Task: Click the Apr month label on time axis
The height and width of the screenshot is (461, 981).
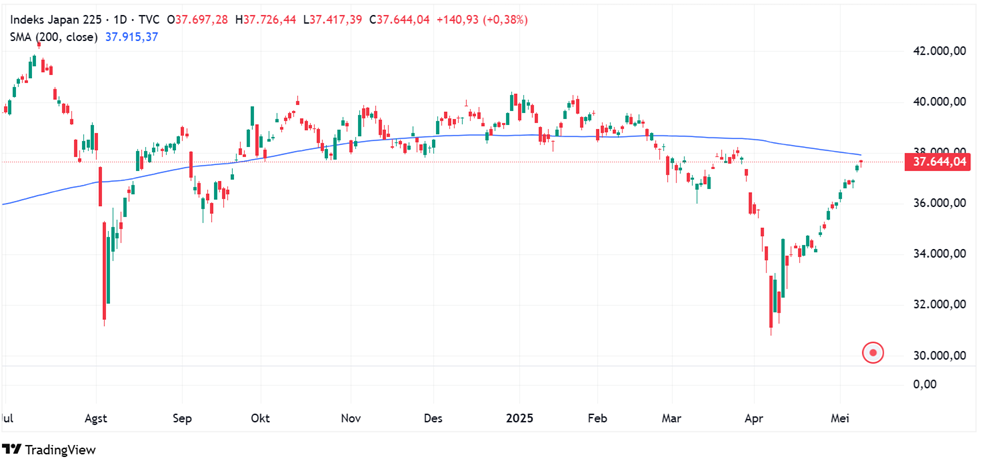Action: (754, 418)
